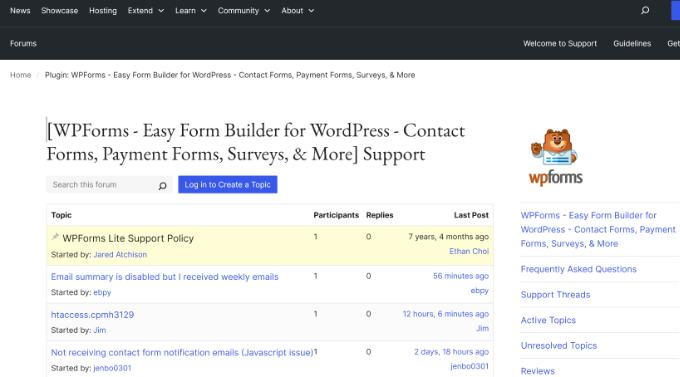Click Log in to Create a Topic button

(x=228, y=184)
